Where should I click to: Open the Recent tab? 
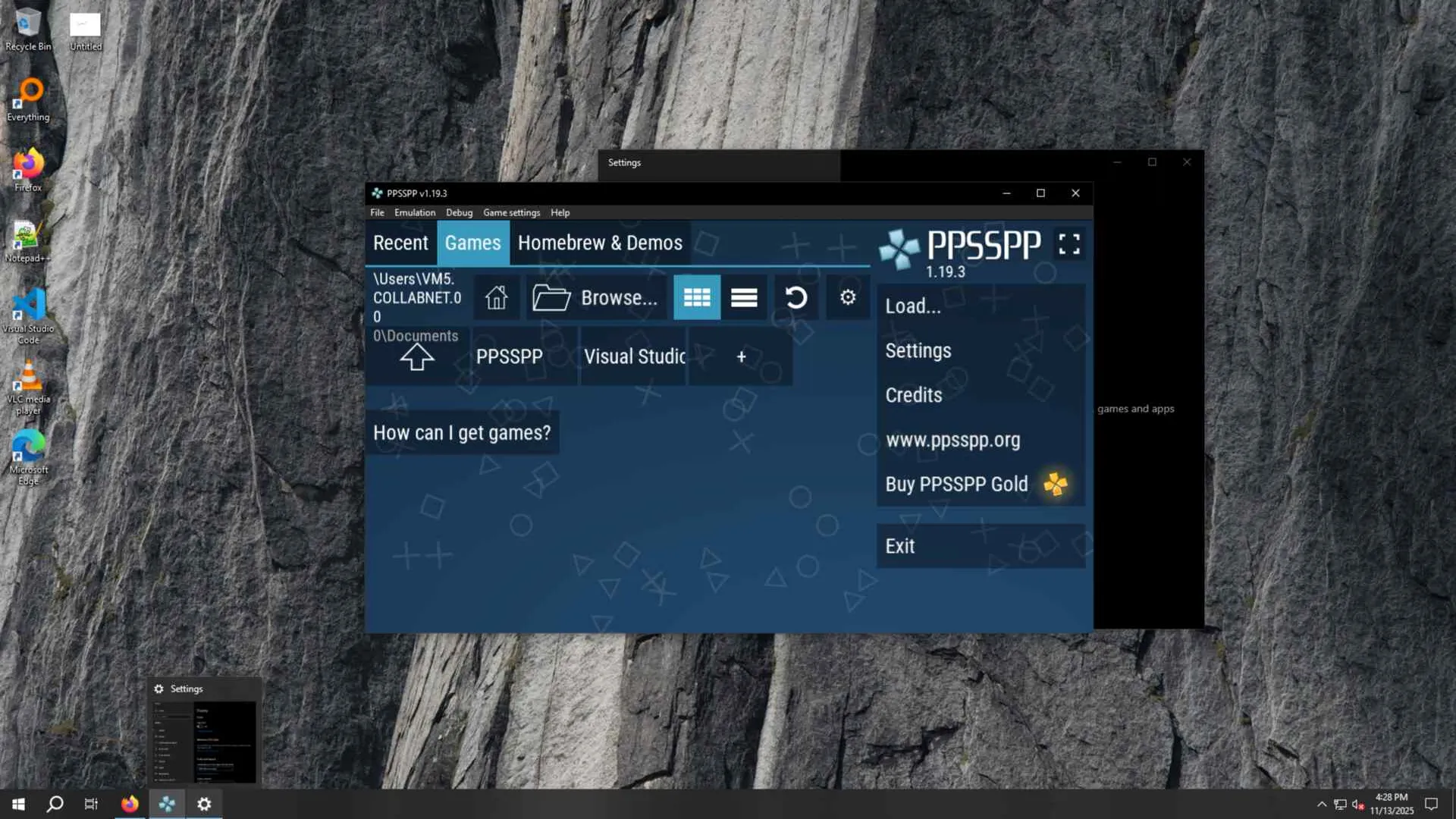[x=400, y=243]
